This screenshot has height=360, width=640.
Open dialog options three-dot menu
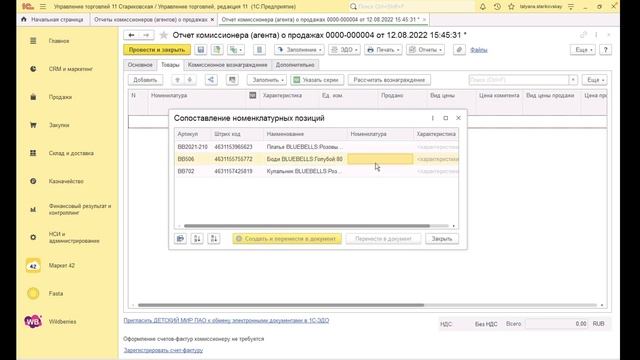pyautogui.click(x=433, y=118)
